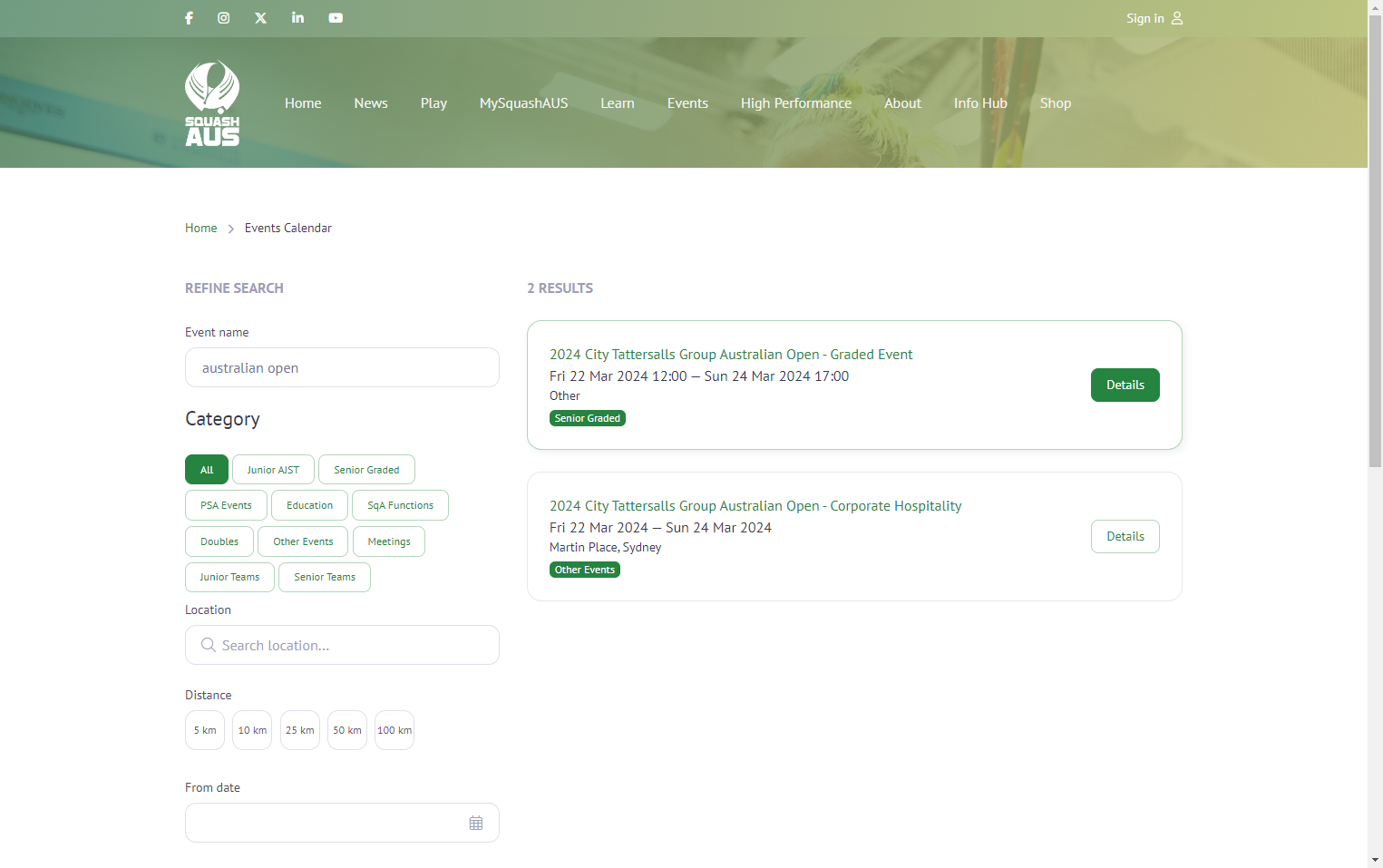The width and height of the screenshot is (1383, 868).
Task: Toggle the Meetings category filter
Action: (389, 541)
